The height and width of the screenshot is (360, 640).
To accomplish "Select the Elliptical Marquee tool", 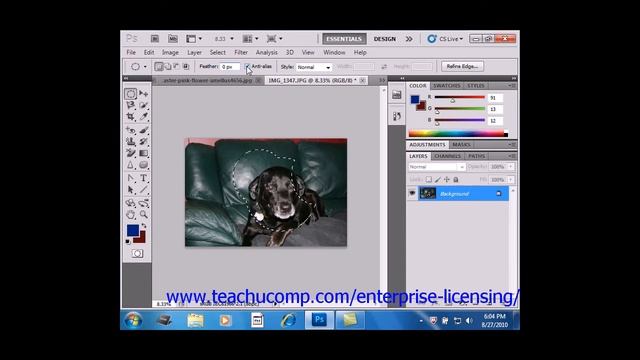I will click(131, 94).
